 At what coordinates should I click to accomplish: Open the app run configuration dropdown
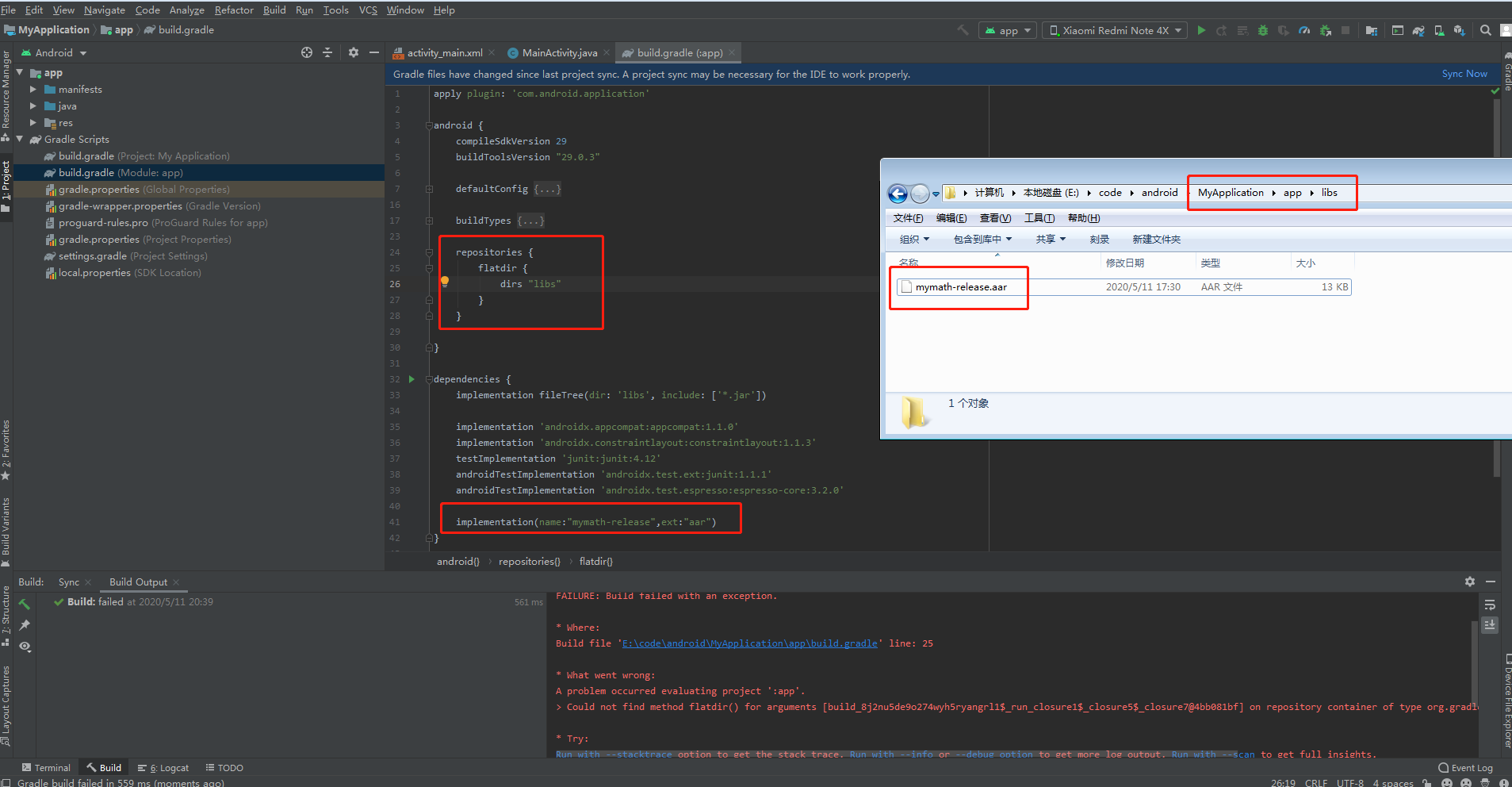coord(1009,31)
